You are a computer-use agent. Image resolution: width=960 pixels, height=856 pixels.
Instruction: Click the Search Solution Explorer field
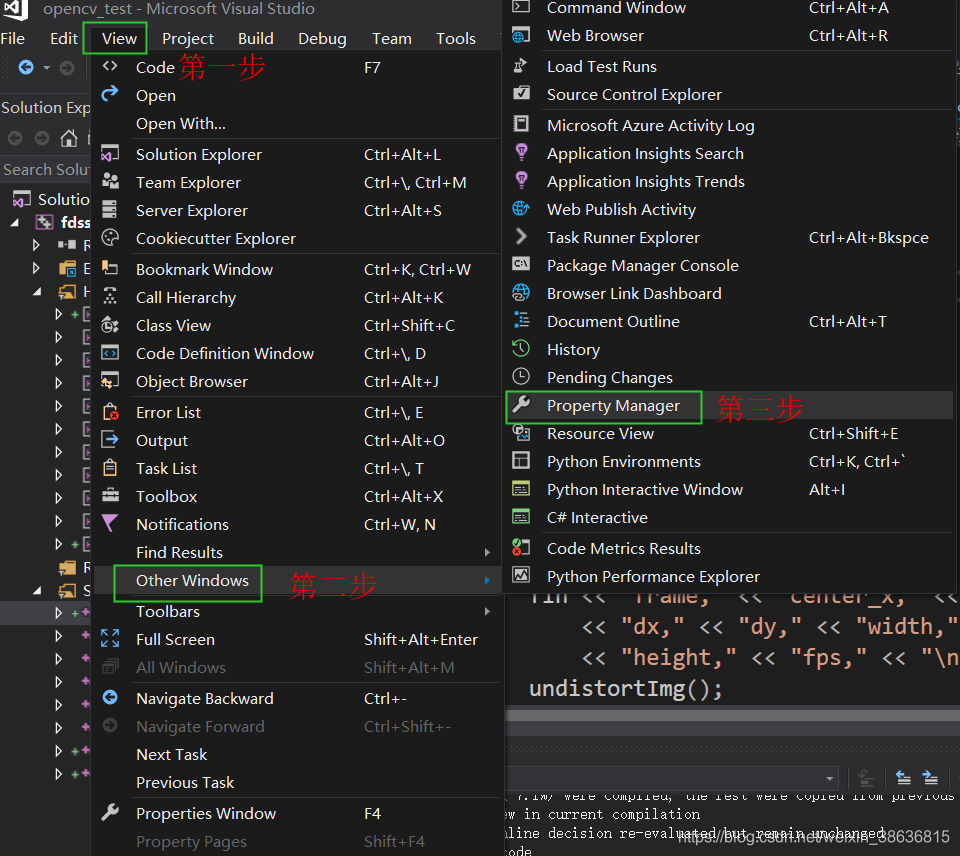(x=45, y=170)
